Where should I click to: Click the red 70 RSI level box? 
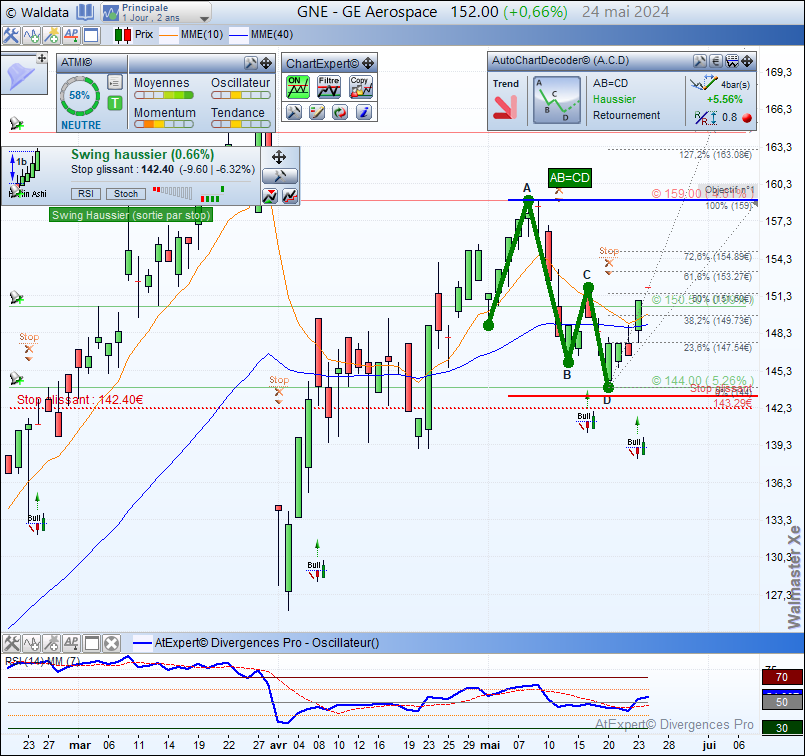[x=782, y=677]
